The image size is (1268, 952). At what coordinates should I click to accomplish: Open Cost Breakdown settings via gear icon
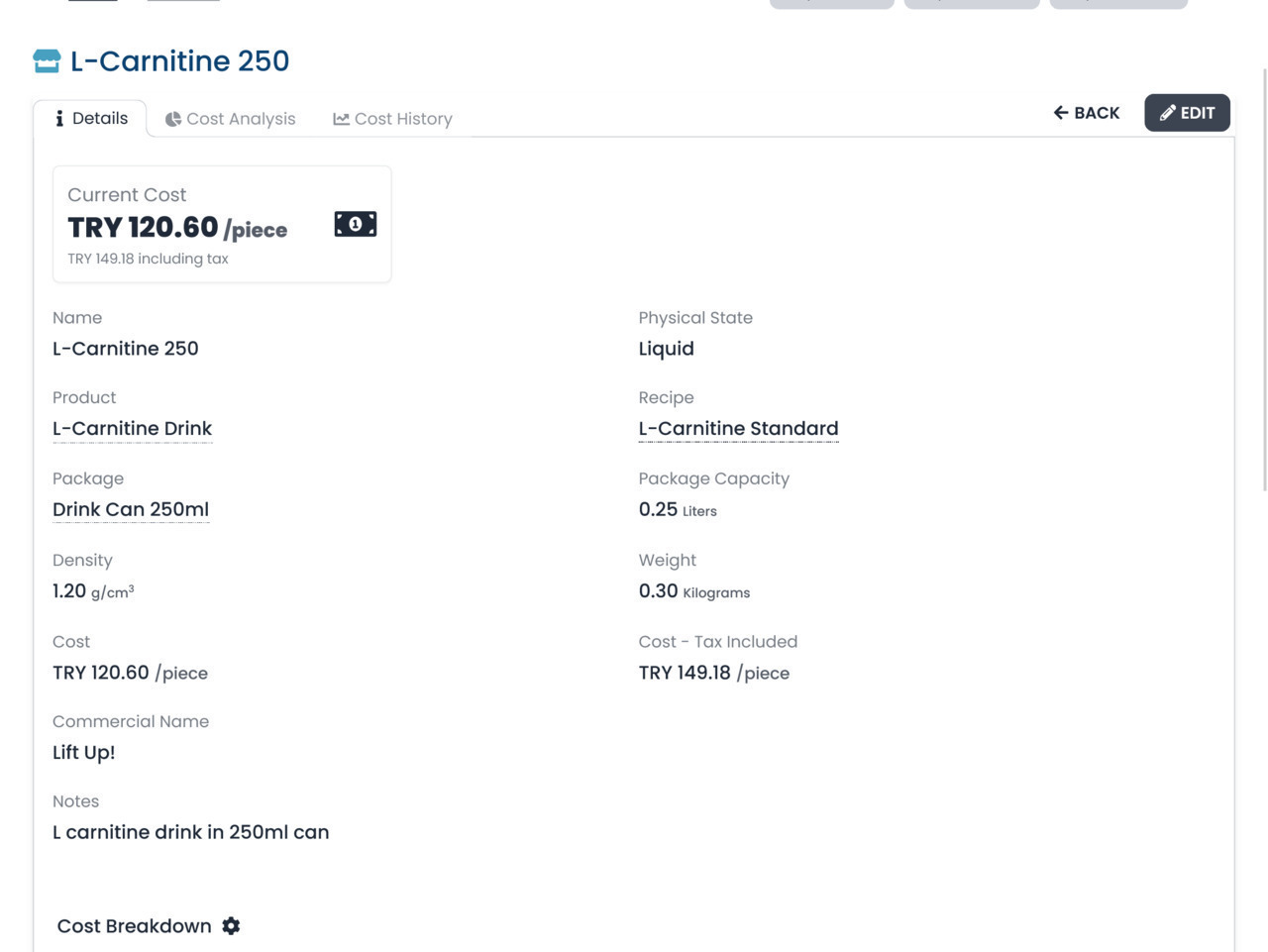(231, 926)
